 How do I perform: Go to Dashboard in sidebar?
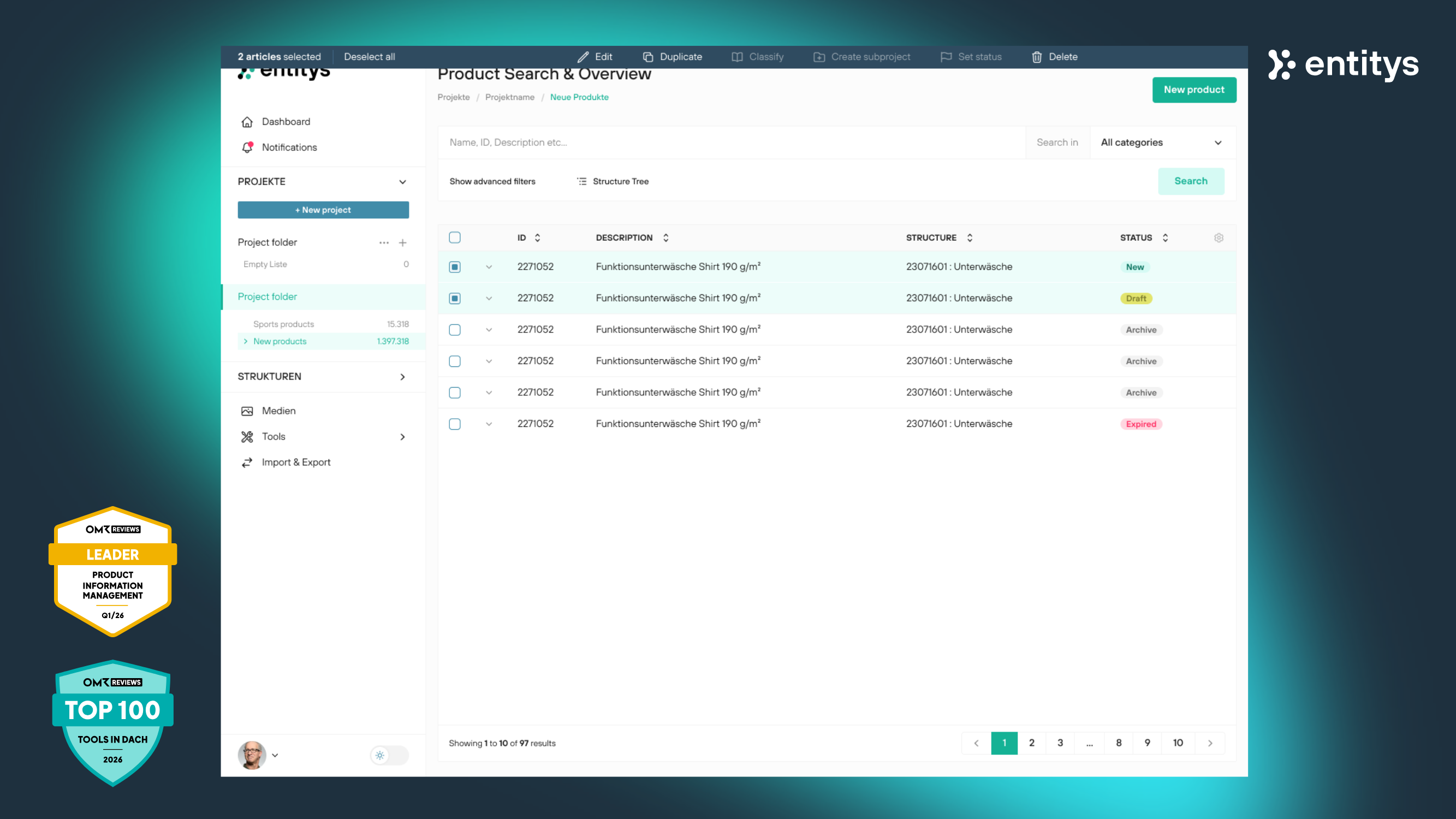(x=286, y=122)
